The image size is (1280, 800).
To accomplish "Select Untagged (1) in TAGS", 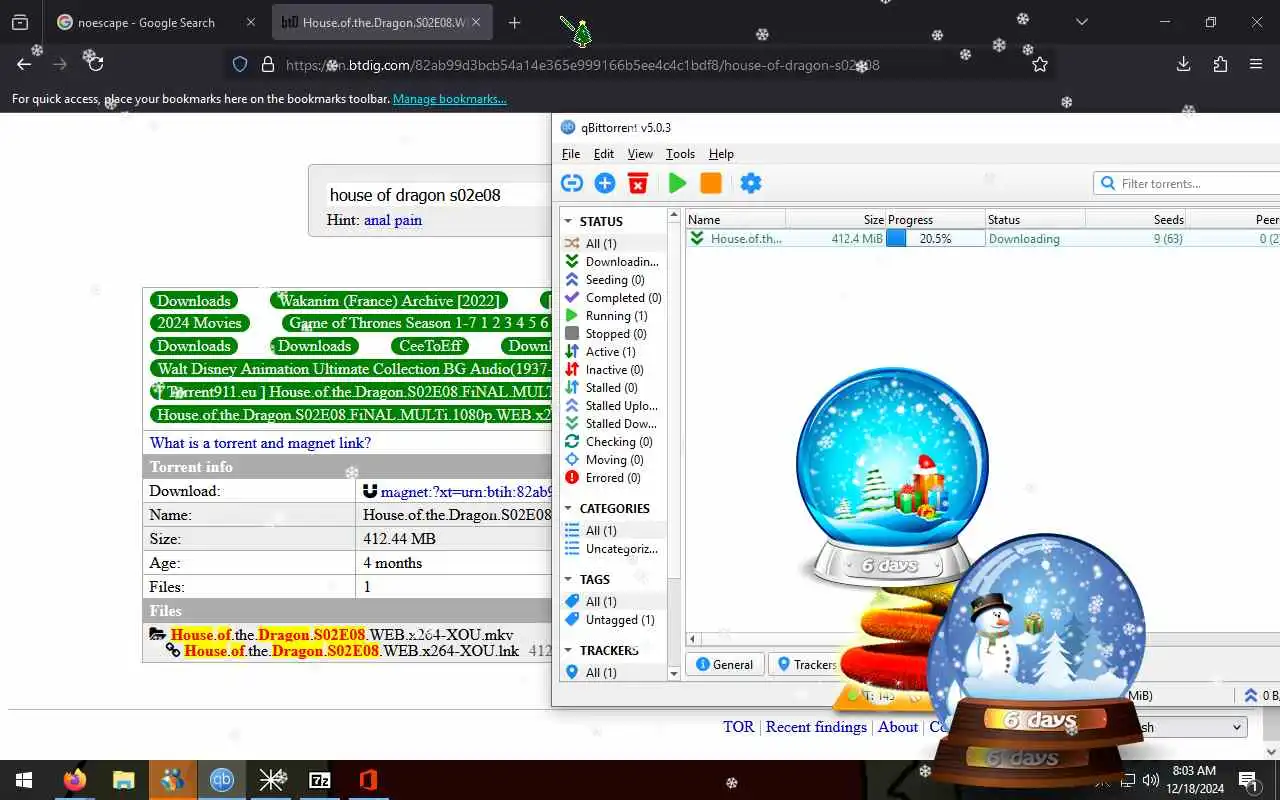I will coord(612,620).
